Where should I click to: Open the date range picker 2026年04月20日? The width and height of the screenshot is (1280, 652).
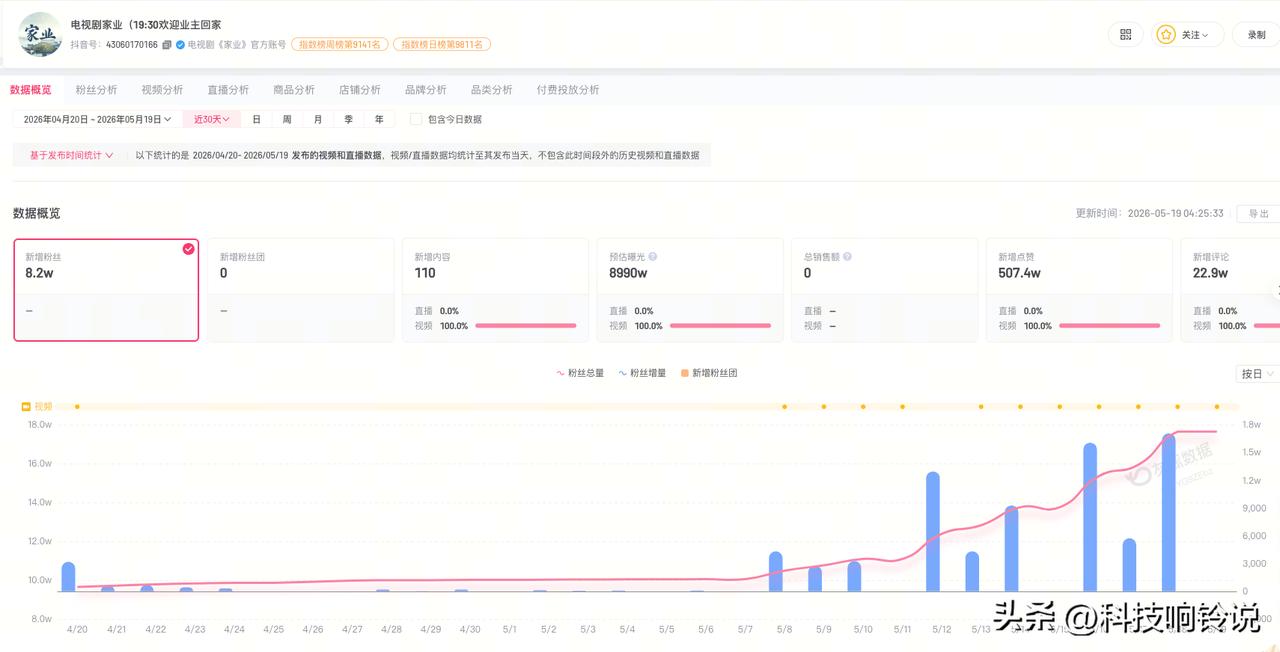tap(97, 119)
